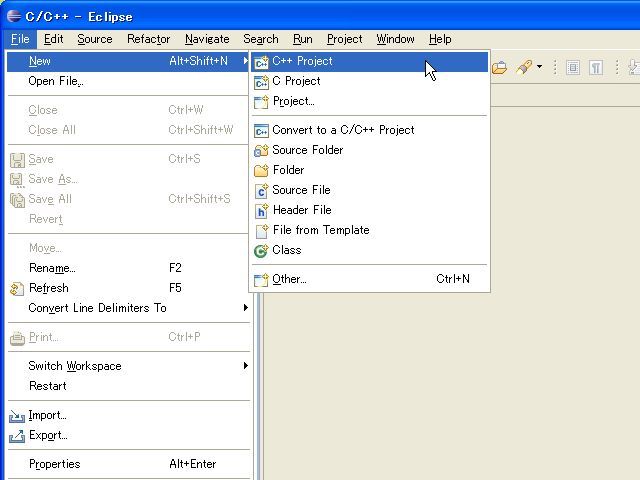Choose File from Template

coord(369,230)
